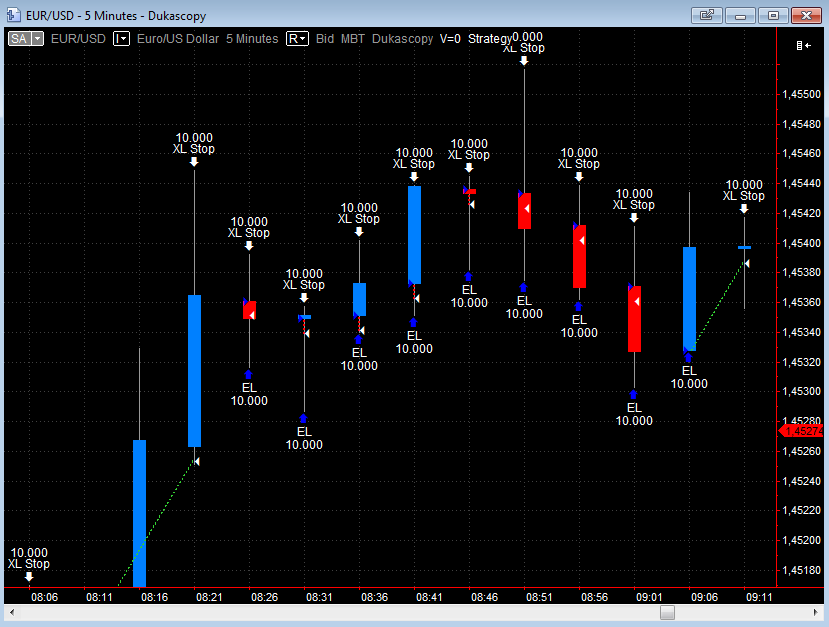Click the 09:11 time axis label
This screenshot has width=829, height=627.
coord(759,597)
